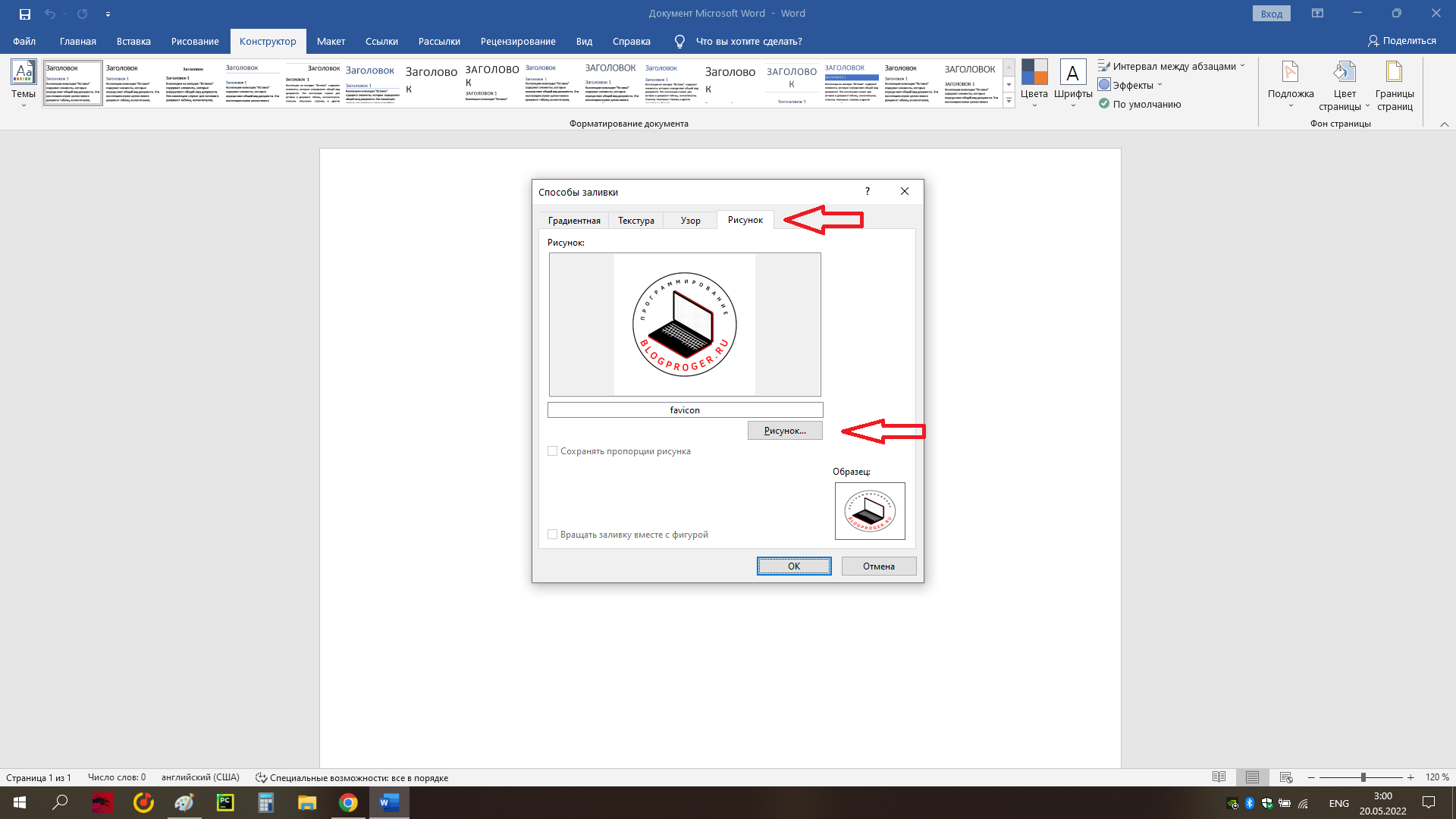Image resolution: width=1456 pixels, height=819 pixels.
Task: Toggle the lock picture aspect ratio checkbox
Action: coord(553,451)
